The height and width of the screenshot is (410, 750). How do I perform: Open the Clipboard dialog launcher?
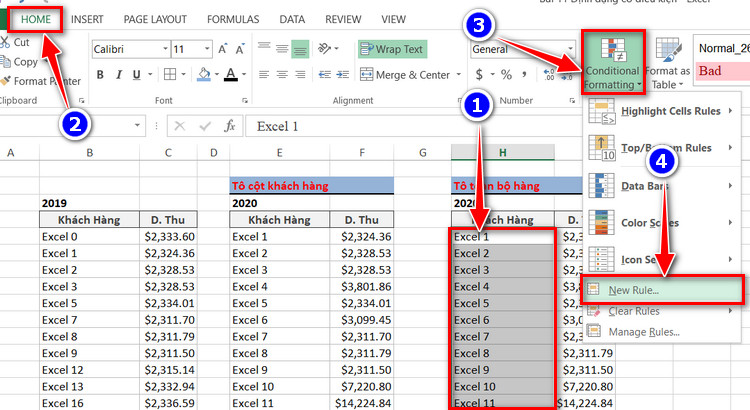pos(82,101)
